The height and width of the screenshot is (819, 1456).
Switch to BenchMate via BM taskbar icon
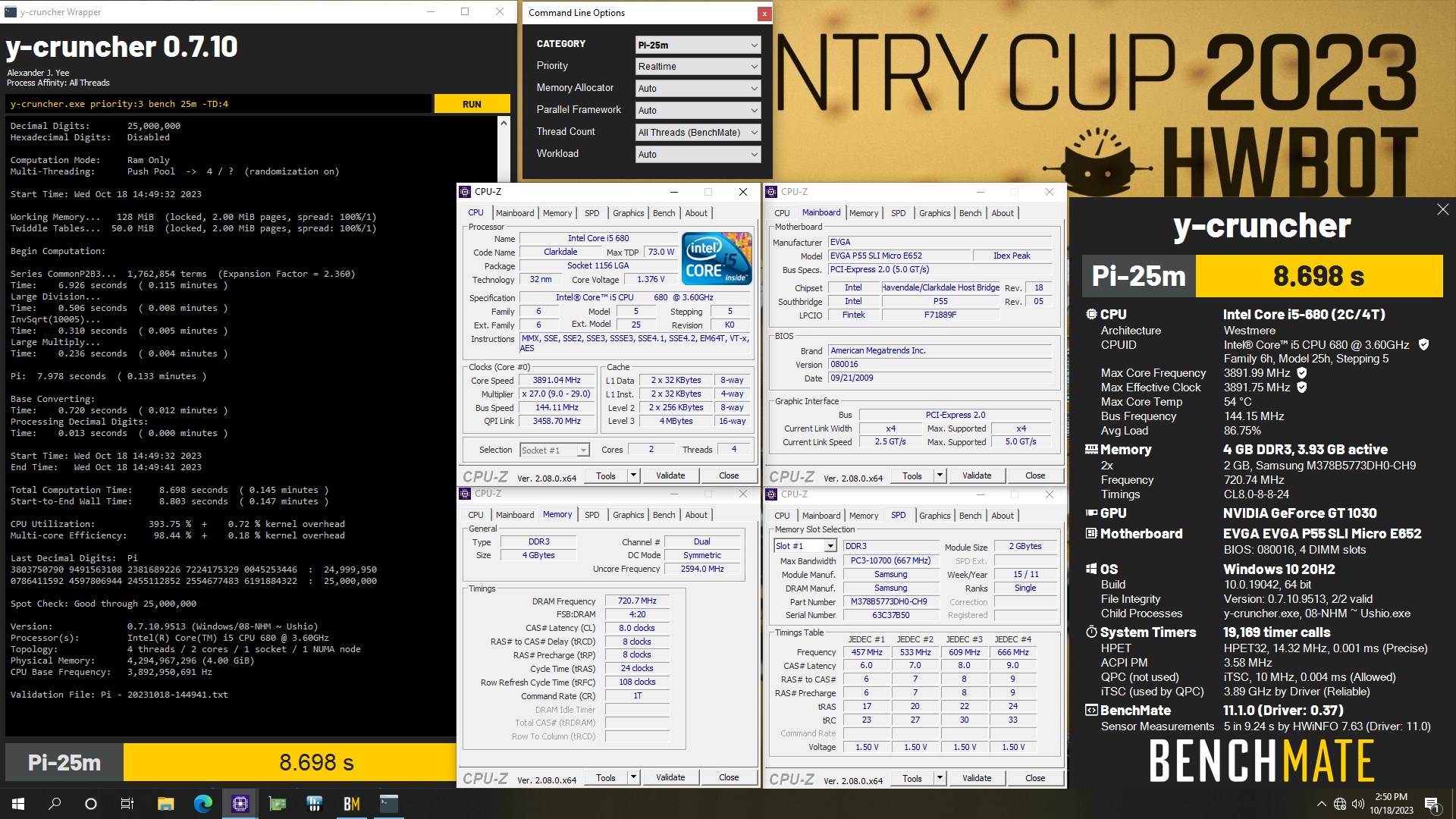pos(352,804)
